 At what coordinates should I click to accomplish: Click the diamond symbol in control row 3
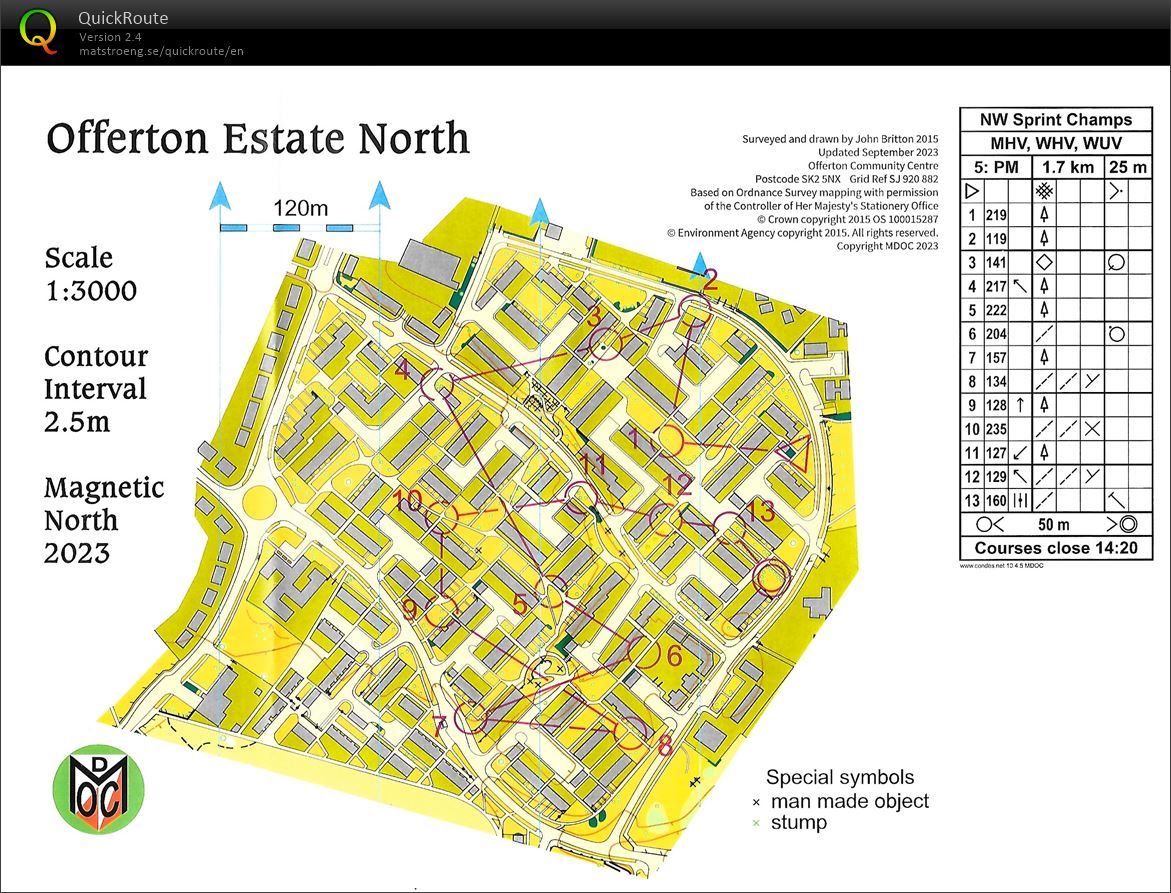coord(1044,262)
